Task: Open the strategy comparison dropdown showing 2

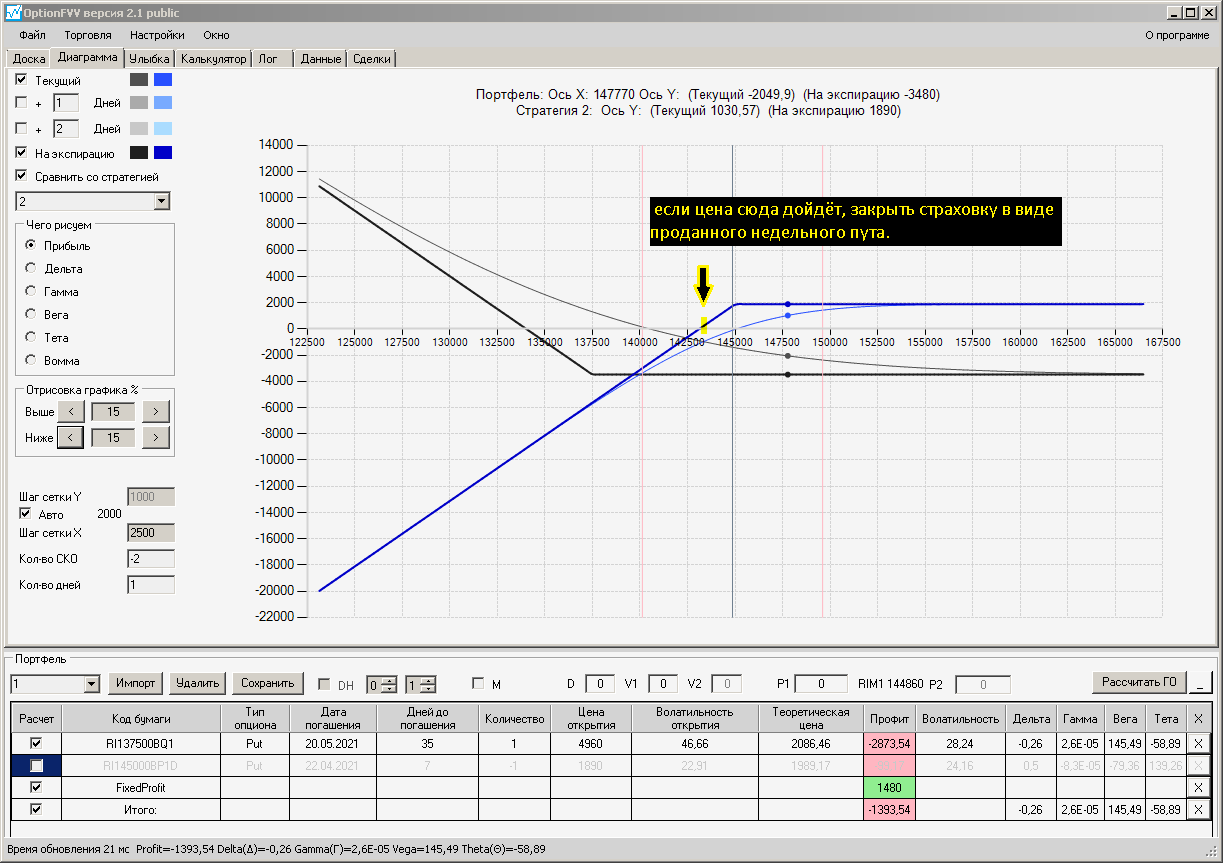Action: click(93, 202)
